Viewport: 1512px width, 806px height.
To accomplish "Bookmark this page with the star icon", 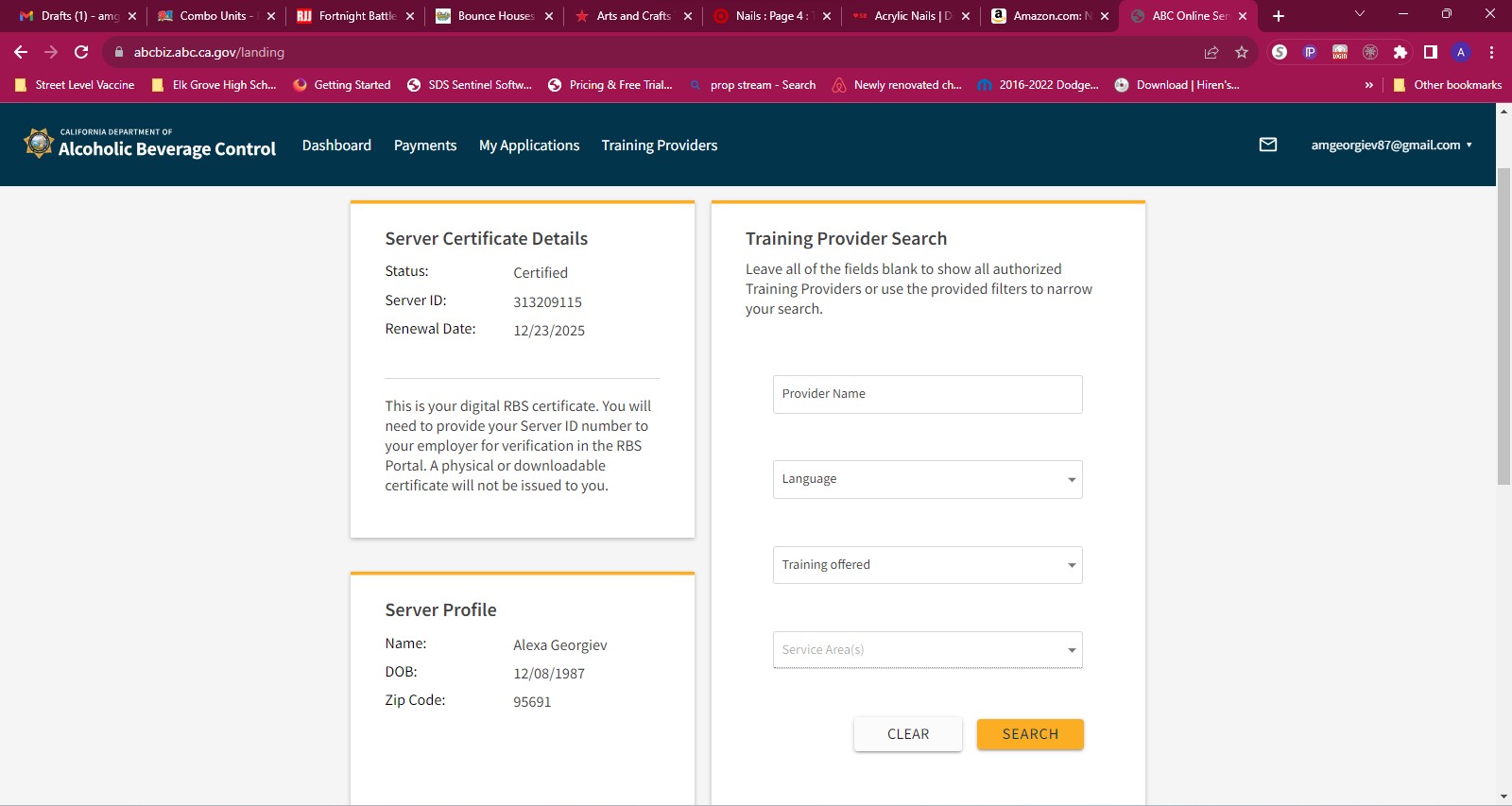I will 1242,52.
